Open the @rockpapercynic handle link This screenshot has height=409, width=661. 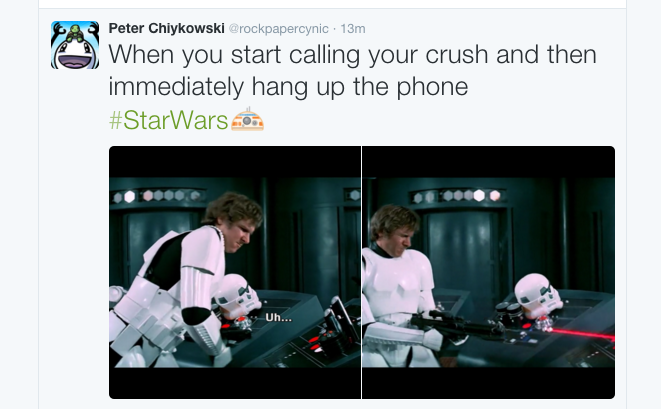[278, 29]
